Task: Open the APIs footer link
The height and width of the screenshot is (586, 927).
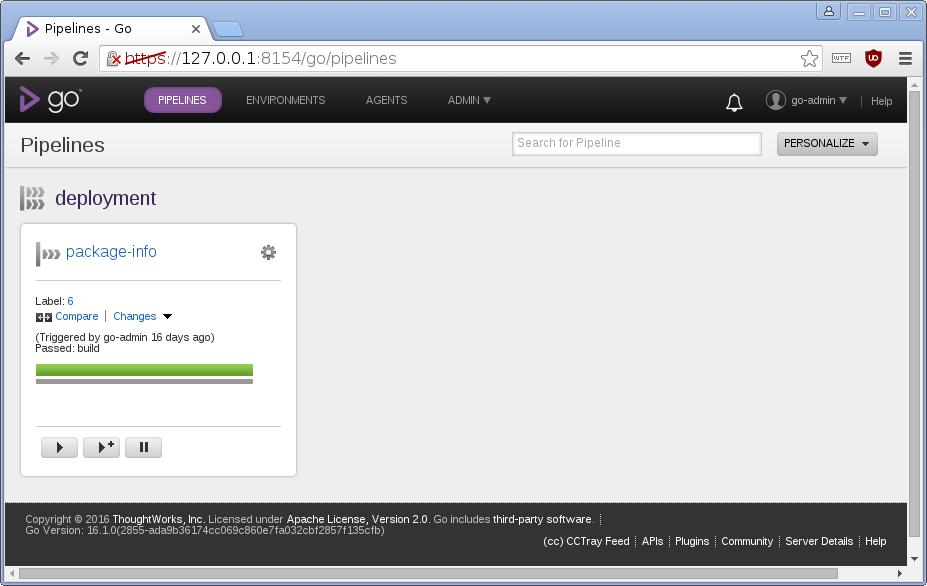Action: pos(653,541)
